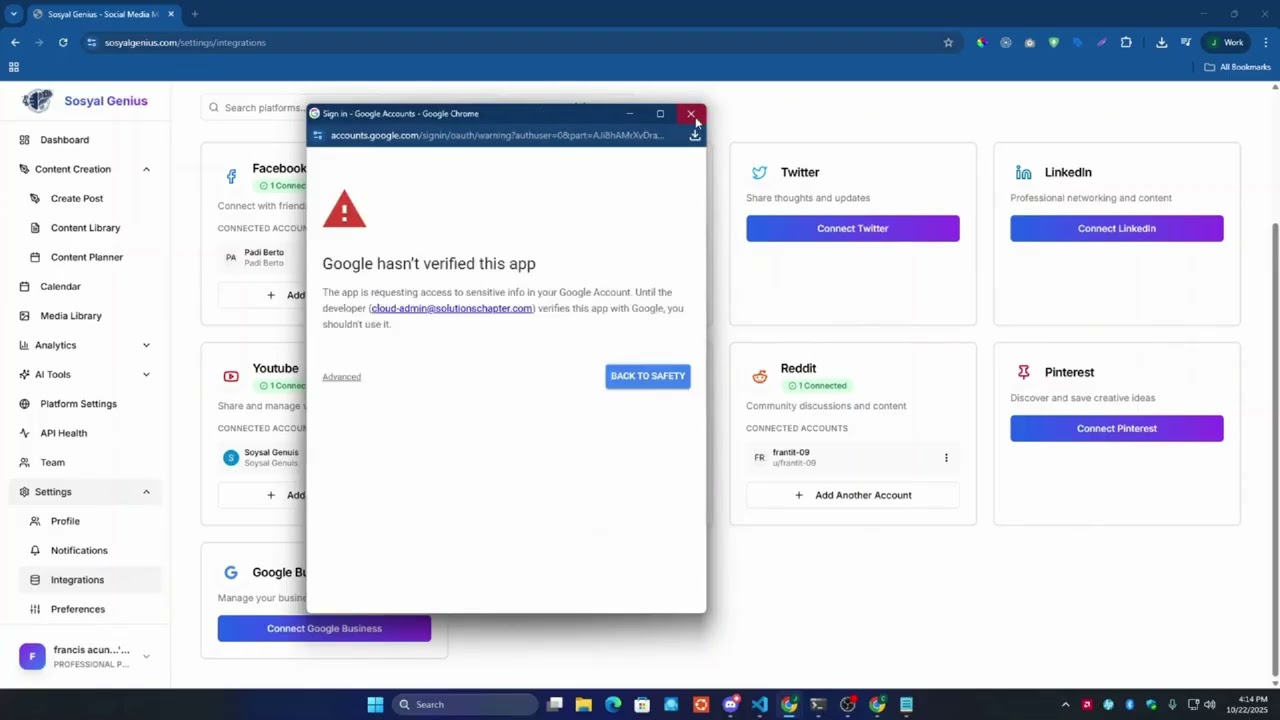Show hidden system tray icons
Screen dimensions: 1280x720
coord(1065,704)
